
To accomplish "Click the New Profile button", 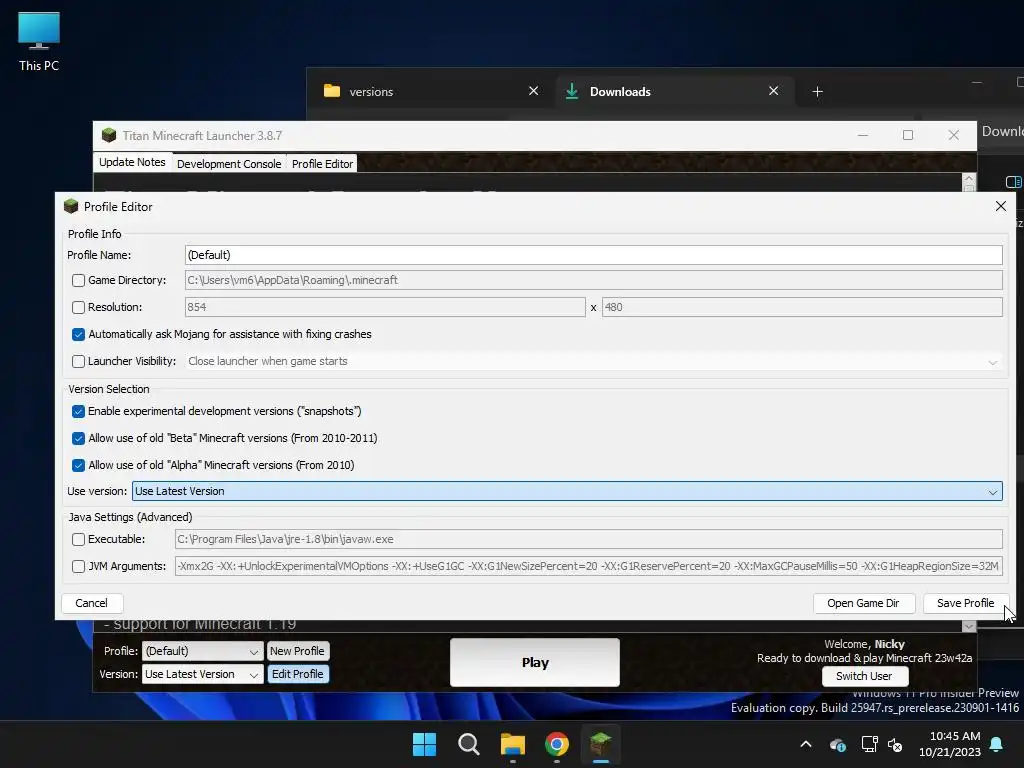I will coord(297,651).
